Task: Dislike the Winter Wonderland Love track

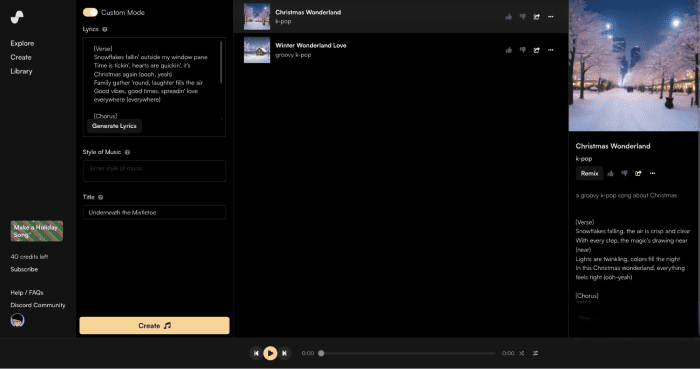Action: click(x=523, y=50)
